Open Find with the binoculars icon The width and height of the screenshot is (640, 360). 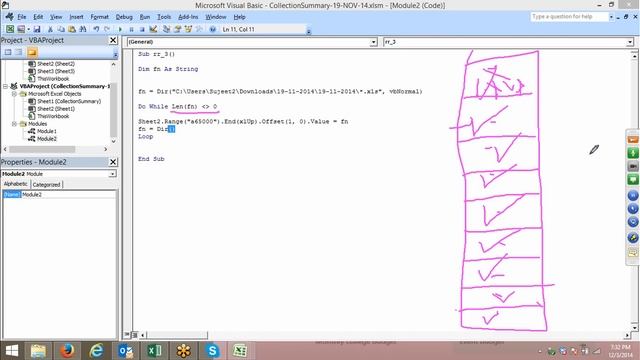(x=83, y=29)
